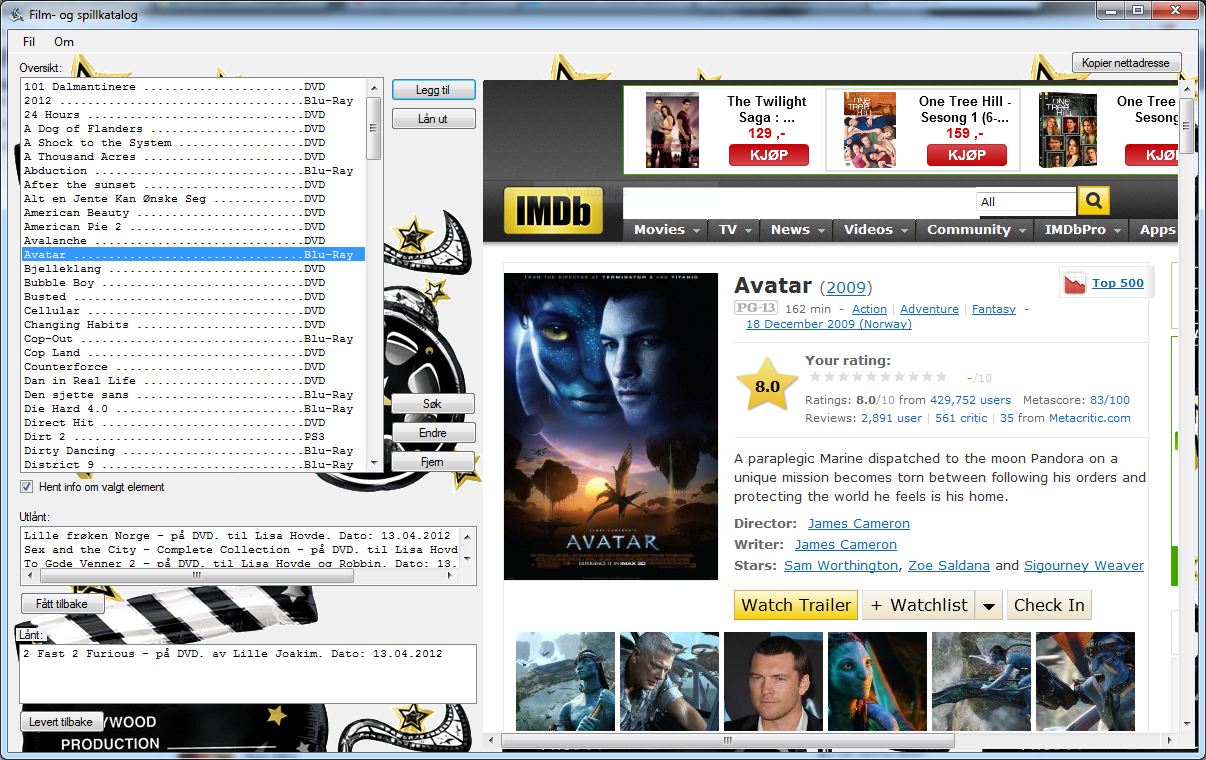Click the + Watchlist button

tap(919, 605)
